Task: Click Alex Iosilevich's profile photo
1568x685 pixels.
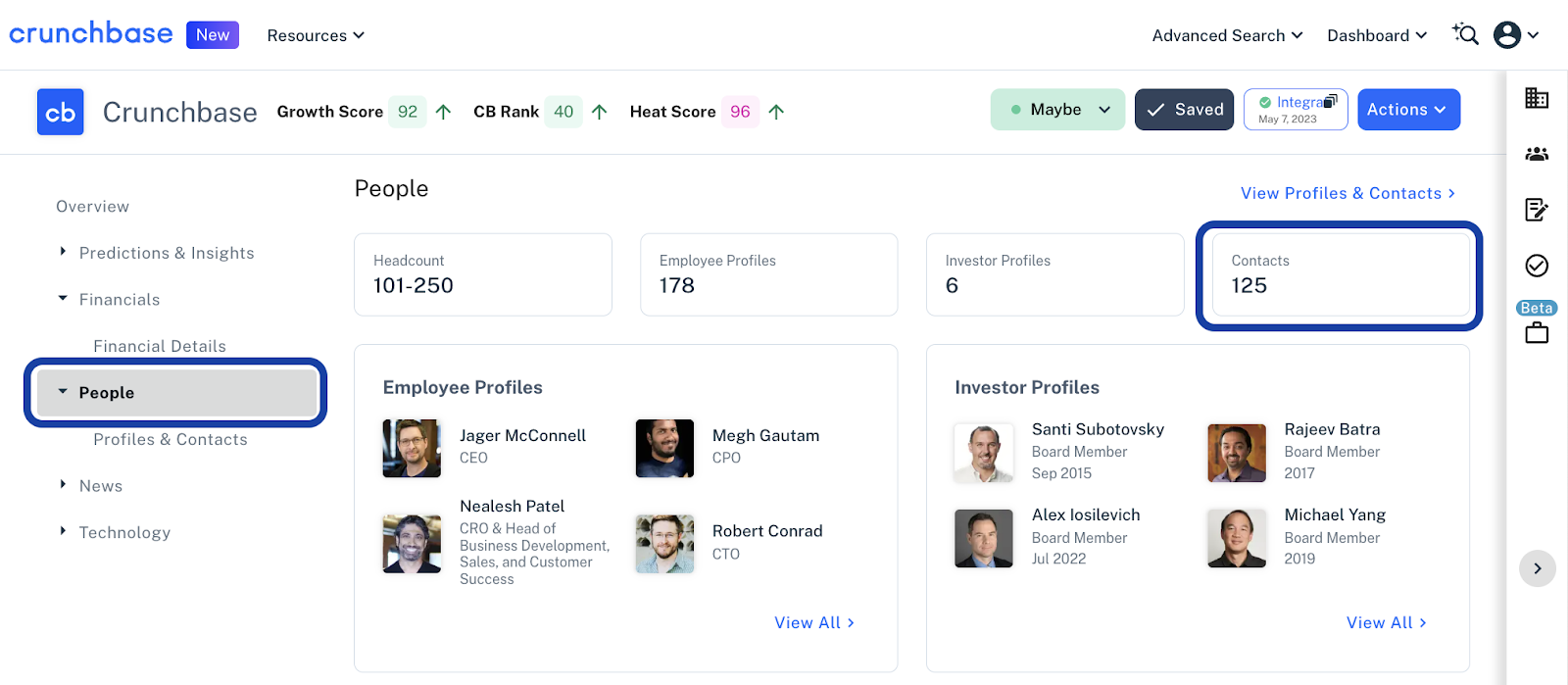Action: [x=984, y=538]
